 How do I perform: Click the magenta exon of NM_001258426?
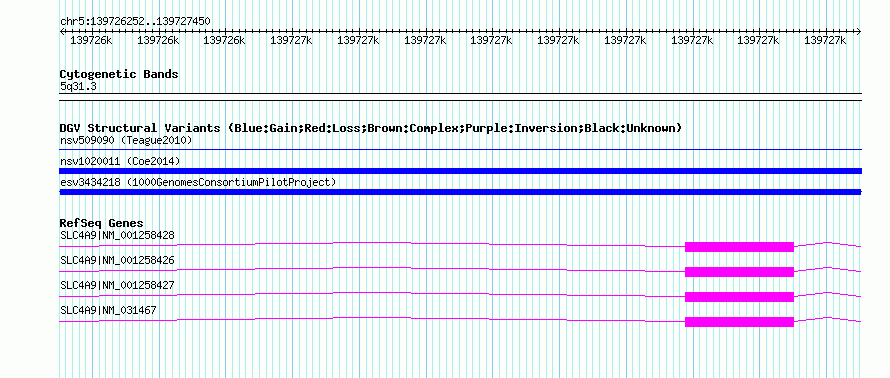tap(739, 272)
